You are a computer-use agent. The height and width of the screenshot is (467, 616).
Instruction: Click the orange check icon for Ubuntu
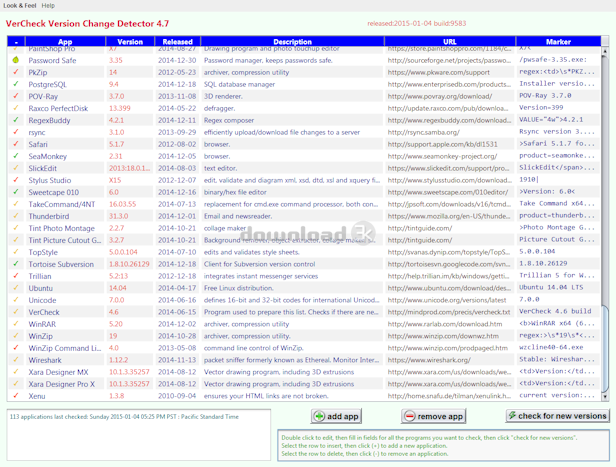coord(16,288)
